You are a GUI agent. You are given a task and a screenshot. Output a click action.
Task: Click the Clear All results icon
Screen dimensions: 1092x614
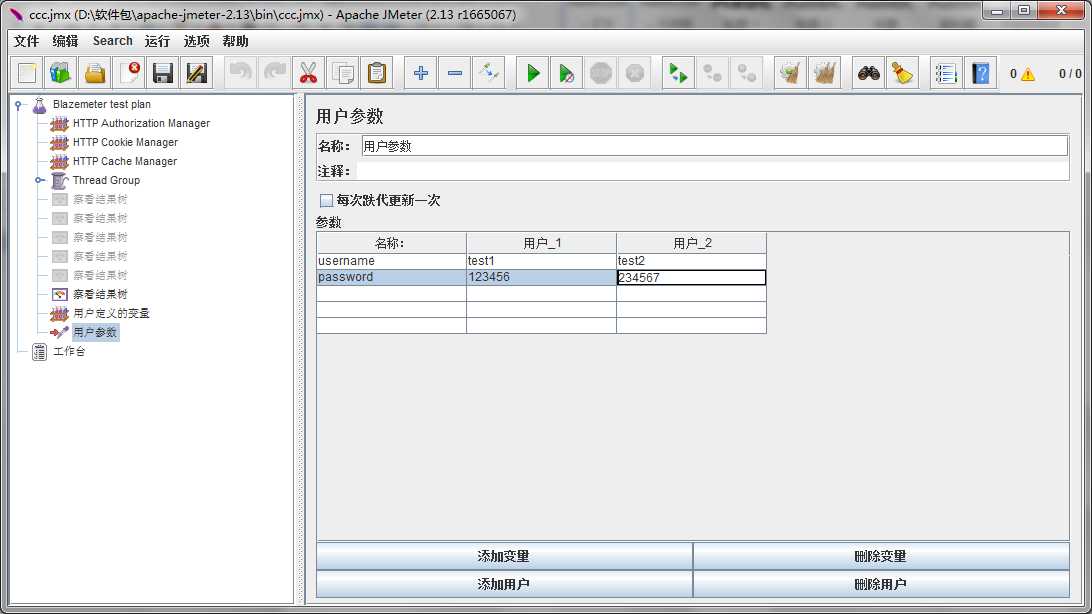tap(825, 72)
